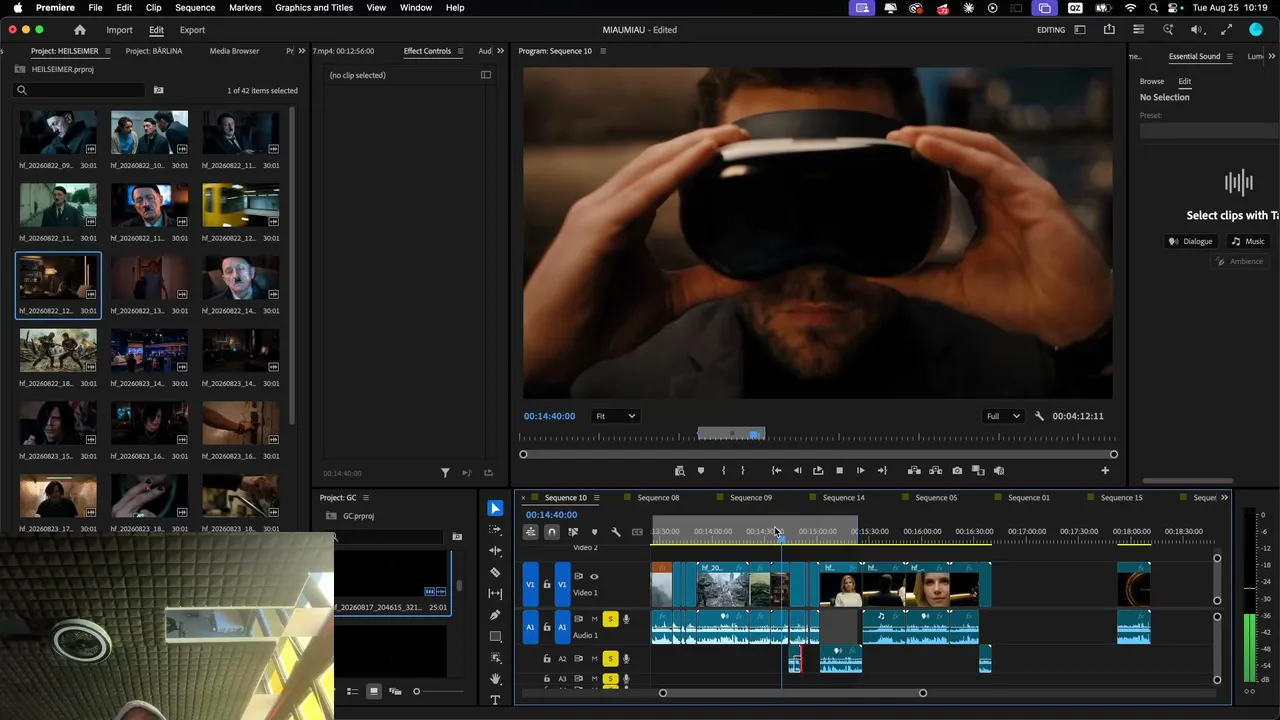Viewport: 1280px width, 720px height.
Task: Open the Fit zoom level dropdown
Action: point(615,416)
